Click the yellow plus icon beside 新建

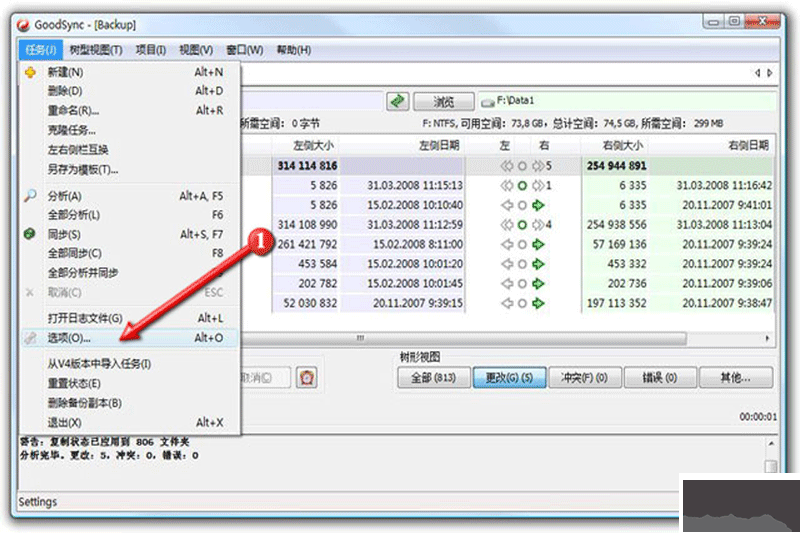click(x=31, y=72)
